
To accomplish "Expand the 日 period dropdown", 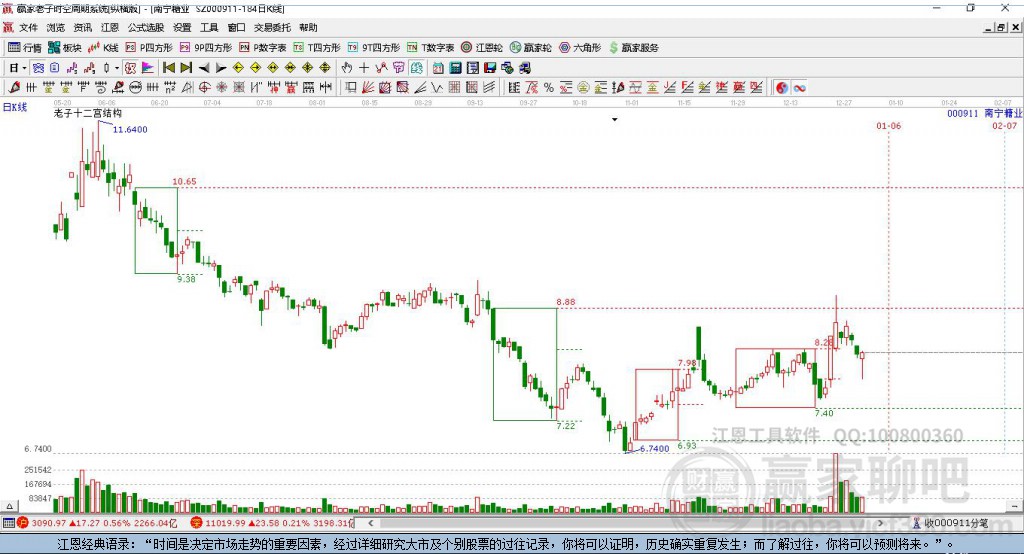I will point(24,68).
